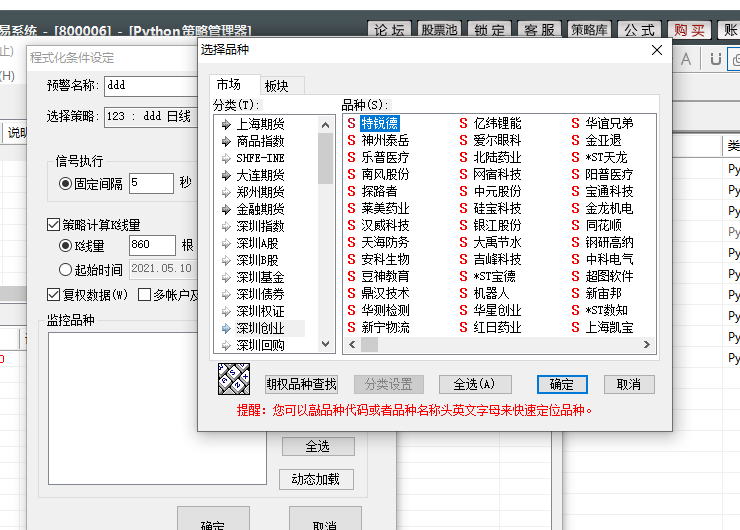The image size is (740, 530).
Task: Pick the 网宿科技 stock entry
Action: coord(496,175)
